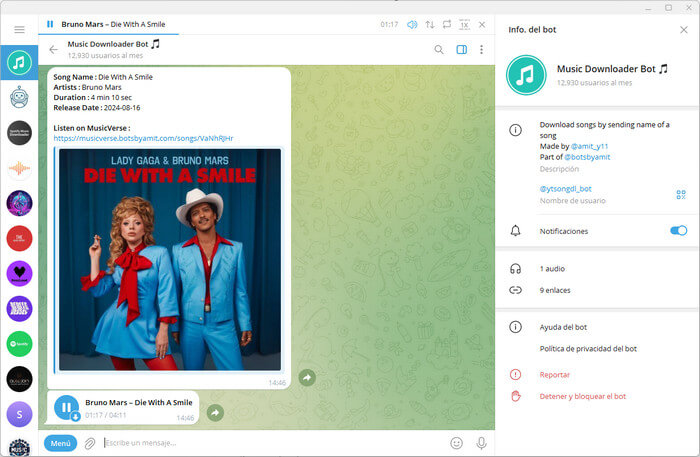Screen dimensions: 700x457
Task: Minimize the Telegram window
Action: pos(648,8)
